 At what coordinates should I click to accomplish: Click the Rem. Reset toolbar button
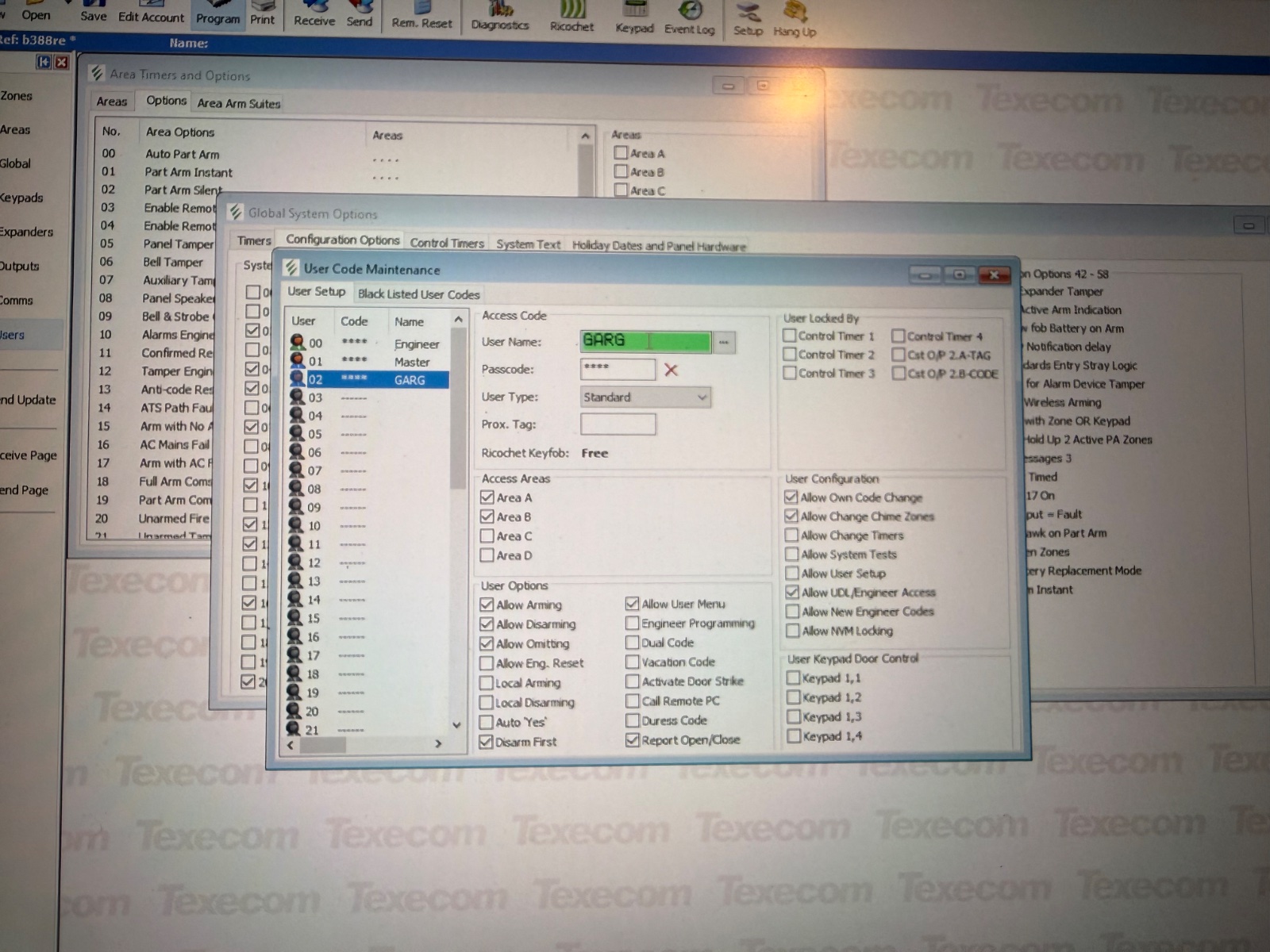point(421,17)
